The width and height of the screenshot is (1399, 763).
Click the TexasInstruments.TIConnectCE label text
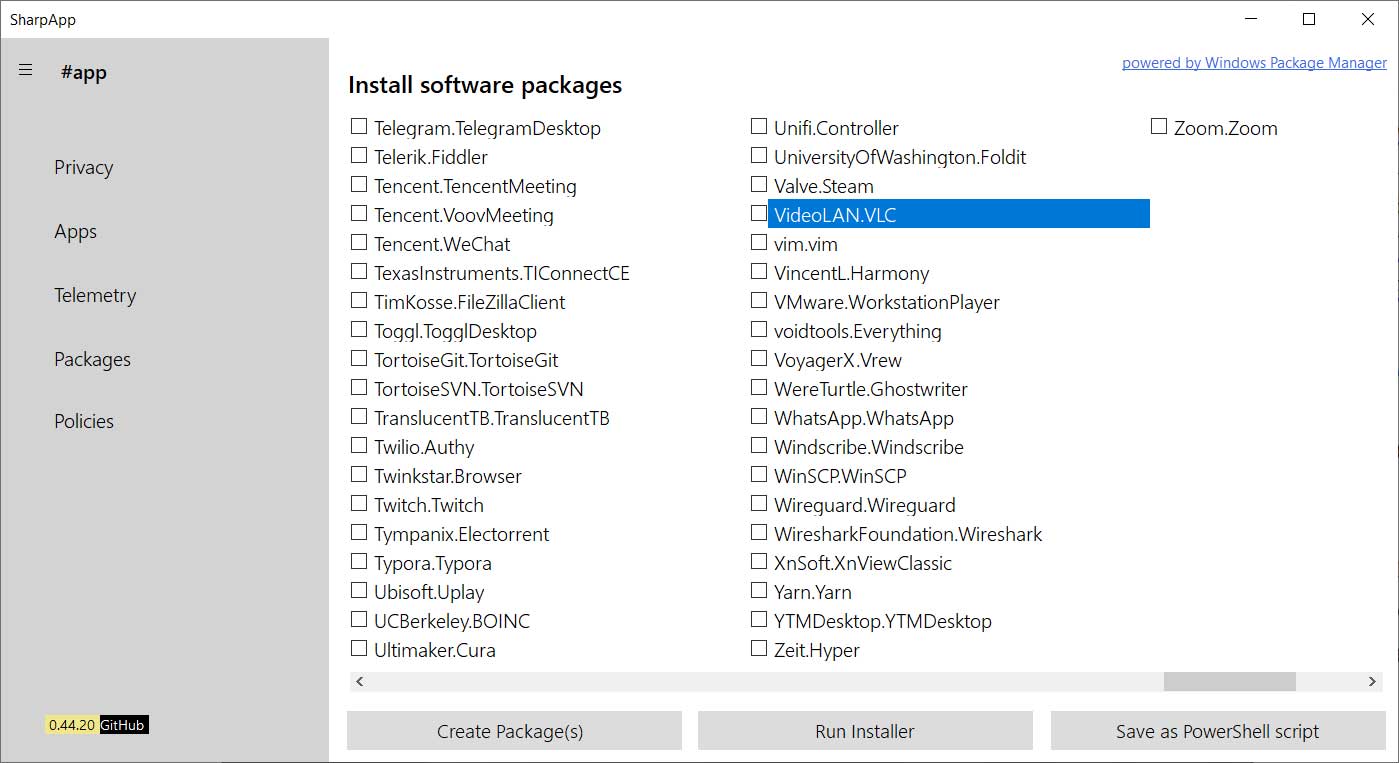[502, 273]
